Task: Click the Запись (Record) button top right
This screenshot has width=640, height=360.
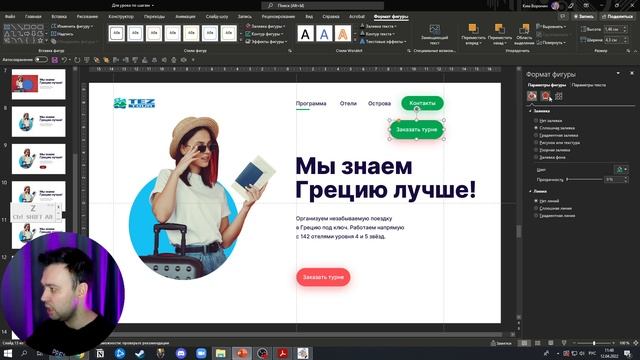Action: pyautogui.click(x=584, y=16)
